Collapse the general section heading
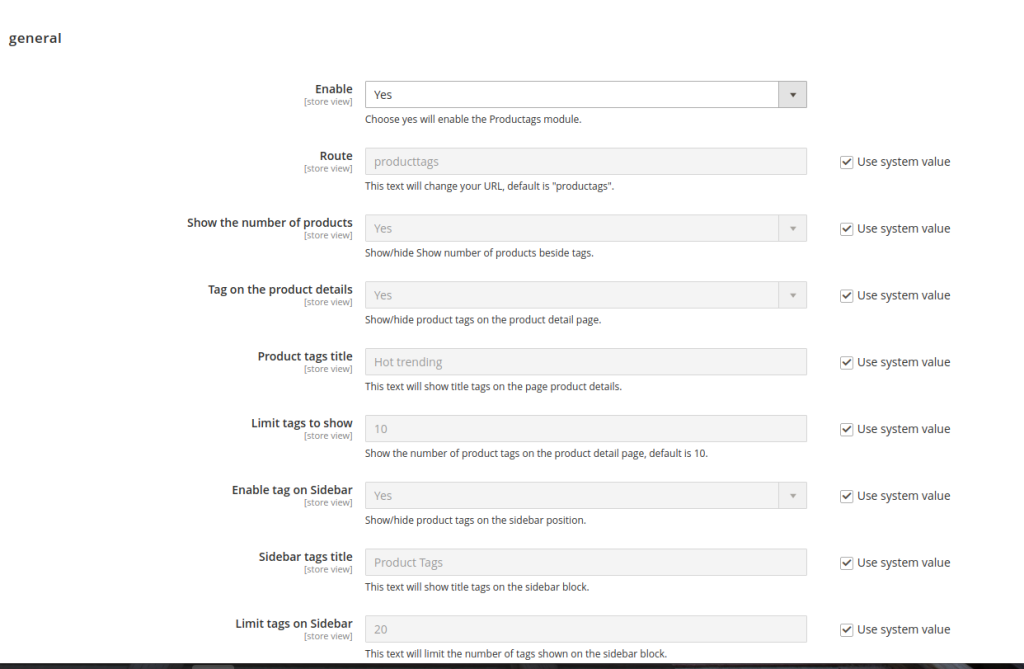This screenshot has width=1024, height=669. click(x=35, y=39)
